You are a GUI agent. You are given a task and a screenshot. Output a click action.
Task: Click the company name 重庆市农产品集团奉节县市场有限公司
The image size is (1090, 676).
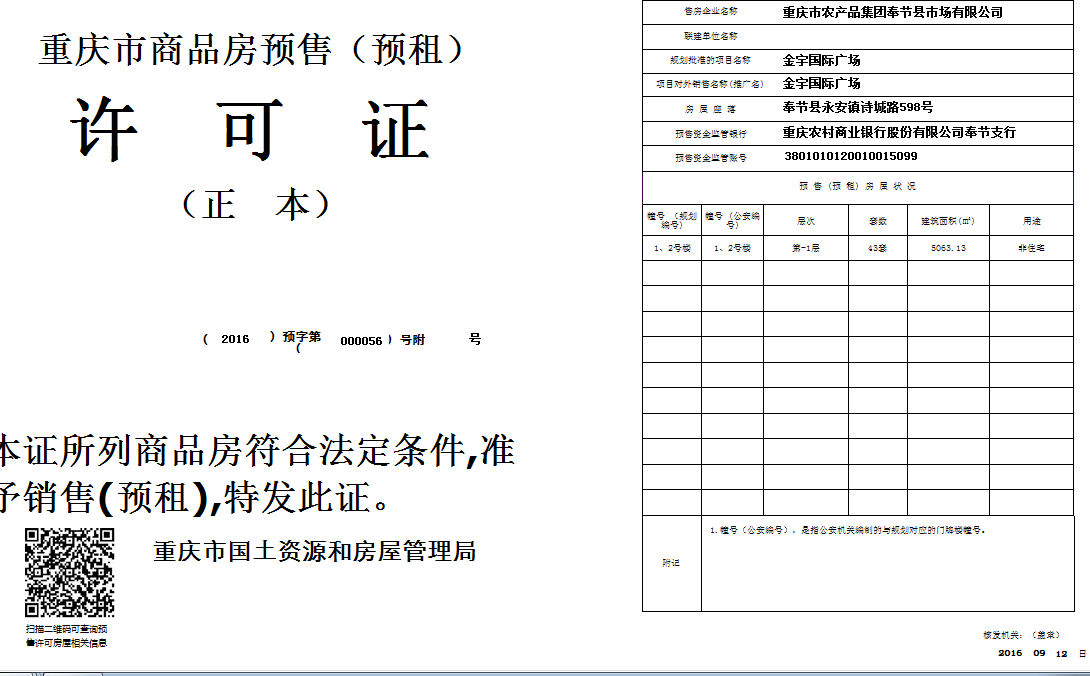tap(892, 13)
